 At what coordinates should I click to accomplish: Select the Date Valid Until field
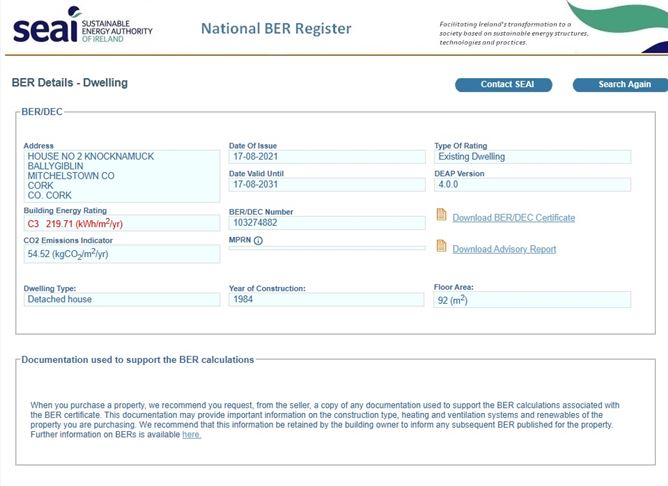point(326,185)
